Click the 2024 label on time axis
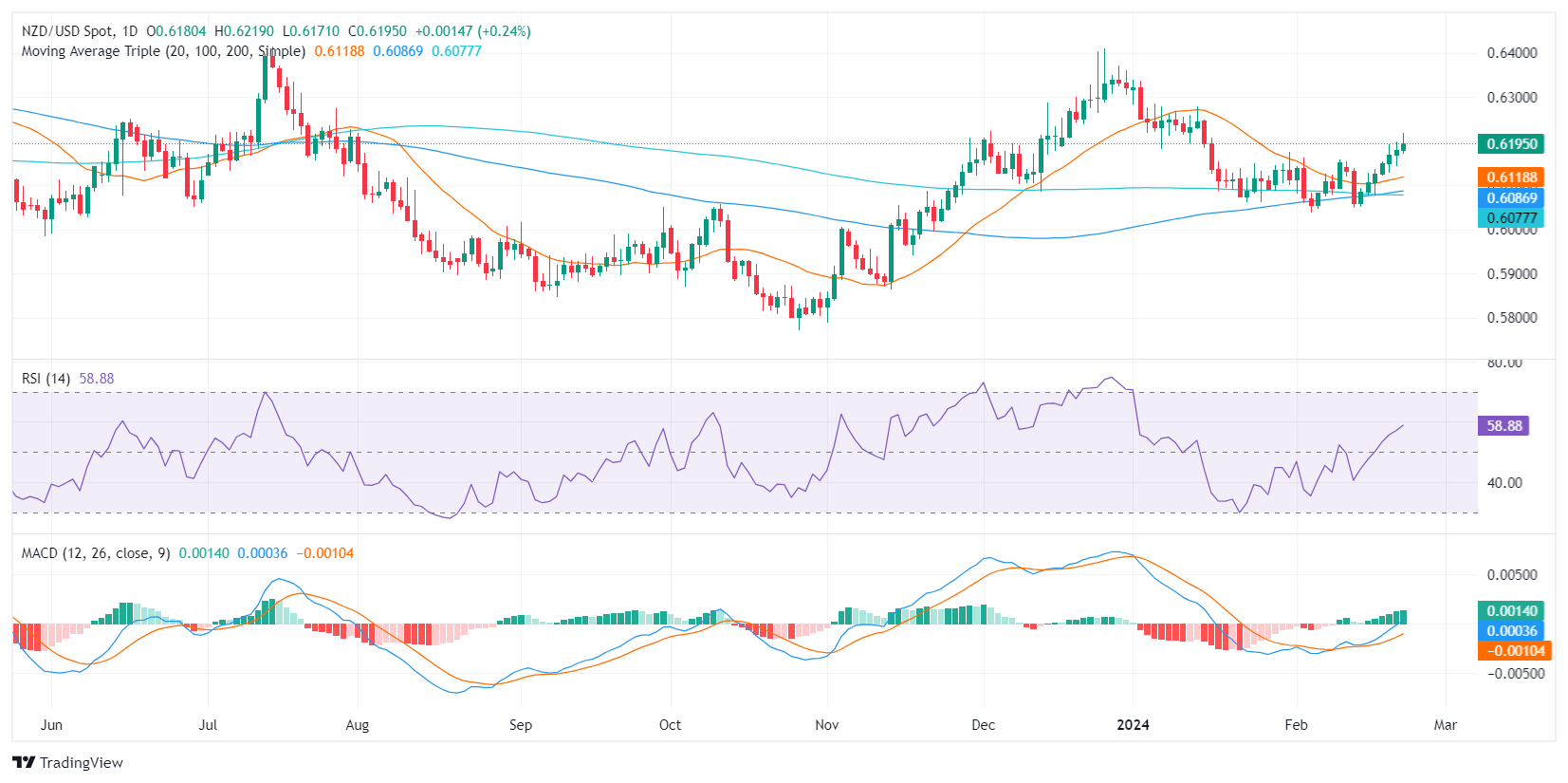Viewport: 1568px width, 783px height. (1133, 725)
